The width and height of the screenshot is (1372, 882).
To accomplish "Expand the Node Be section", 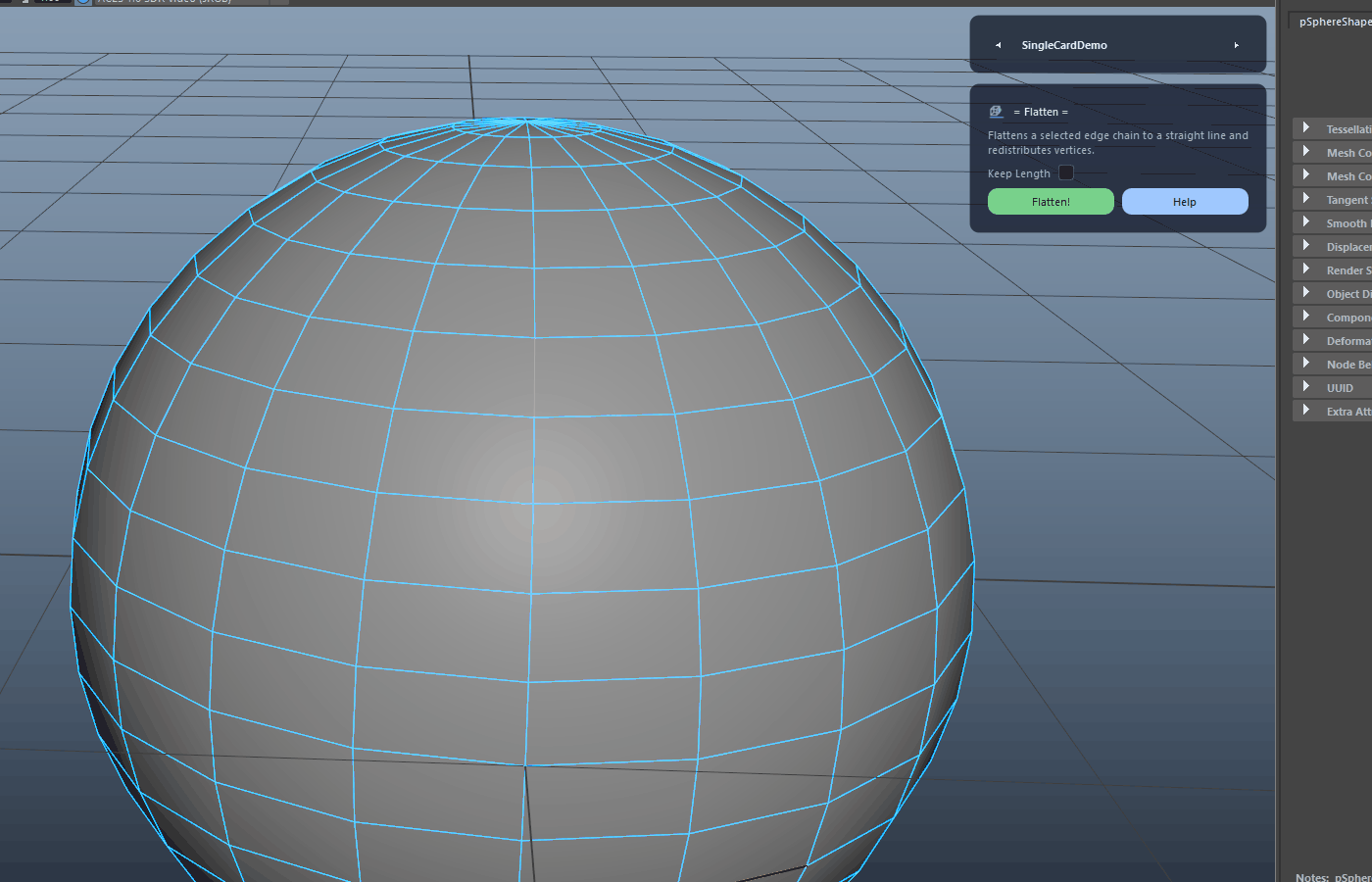I will point(1333,364).
